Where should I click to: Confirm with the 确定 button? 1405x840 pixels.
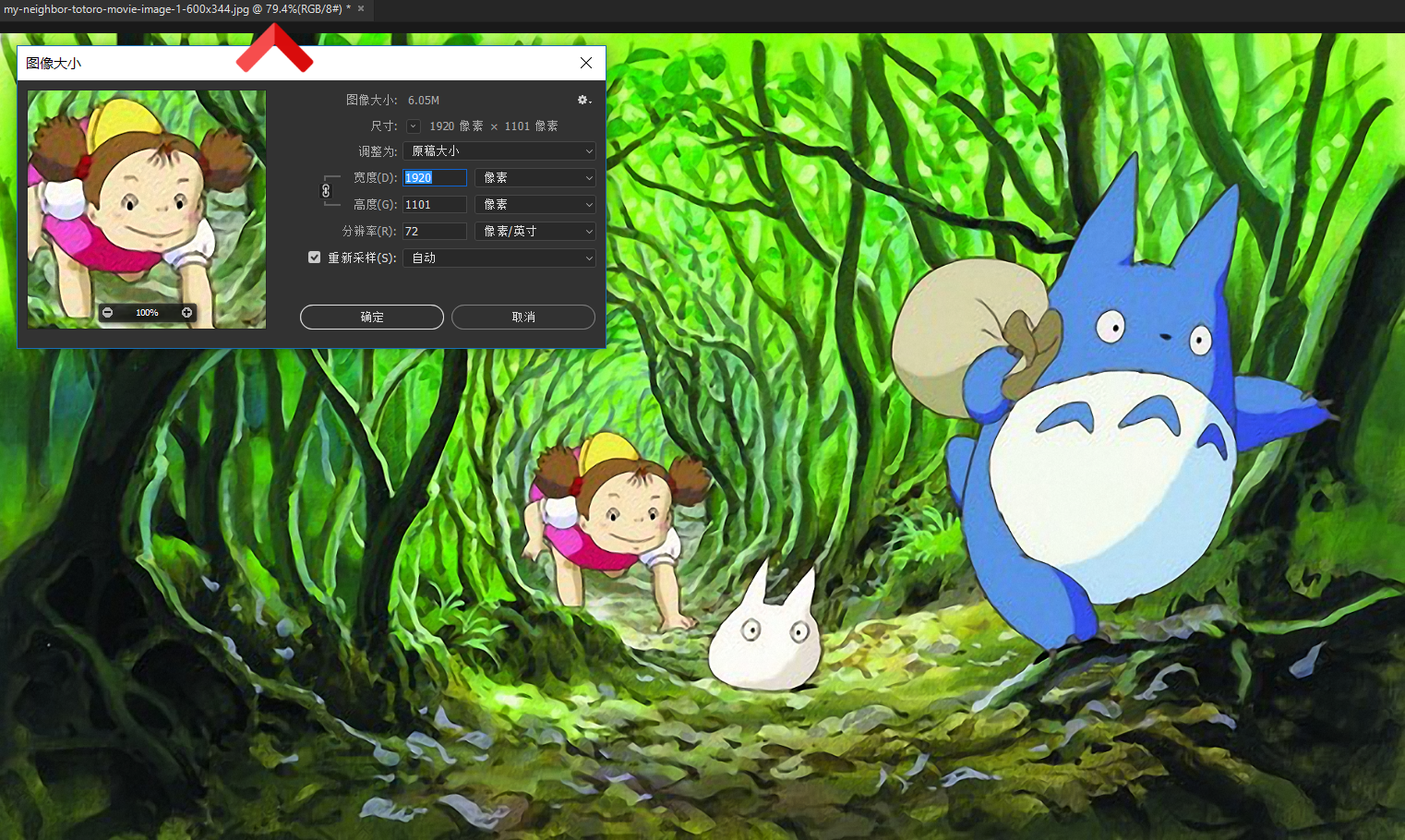click(x=372, y=317)
